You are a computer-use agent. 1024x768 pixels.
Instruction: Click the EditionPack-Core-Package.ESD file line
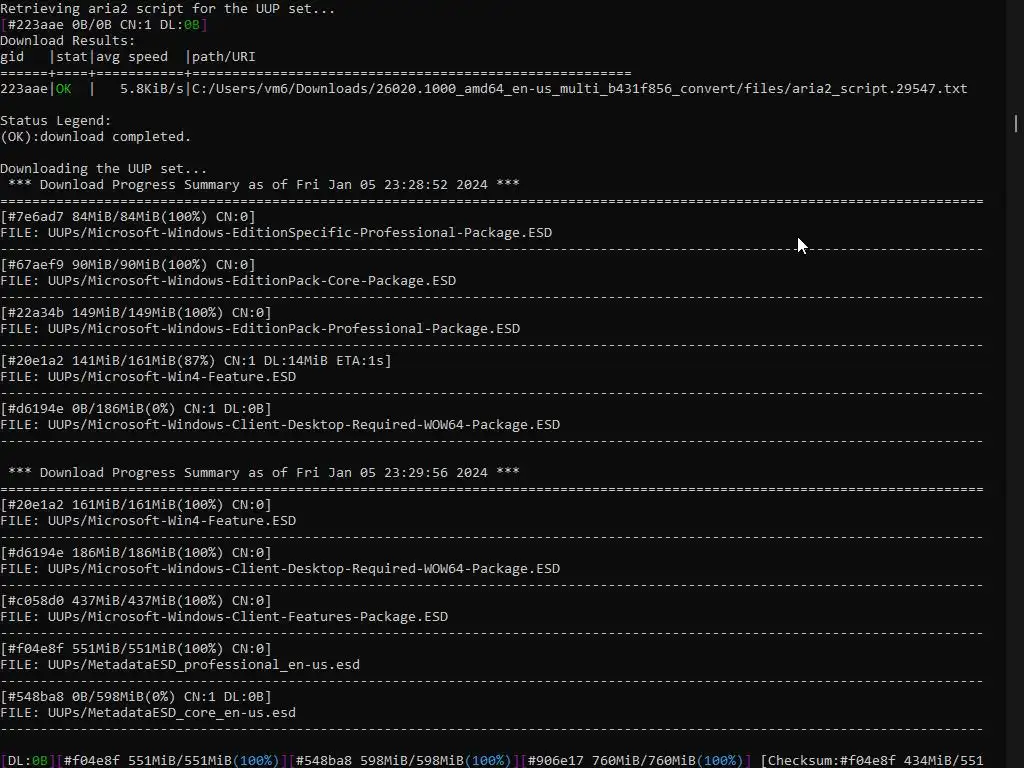229,281
